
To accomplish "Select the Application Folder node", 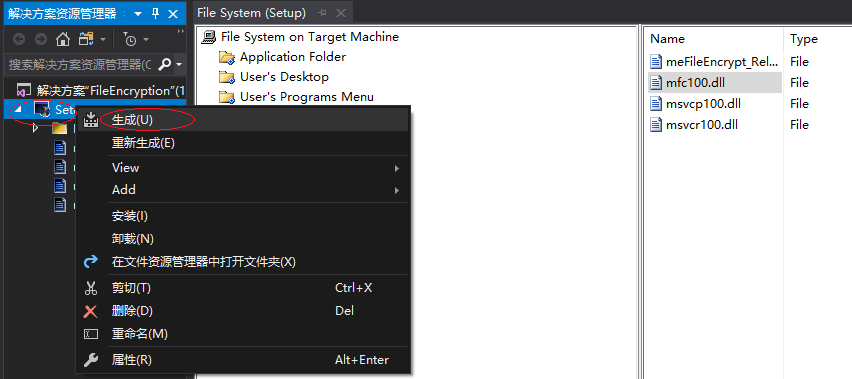I will click(293, 57).
